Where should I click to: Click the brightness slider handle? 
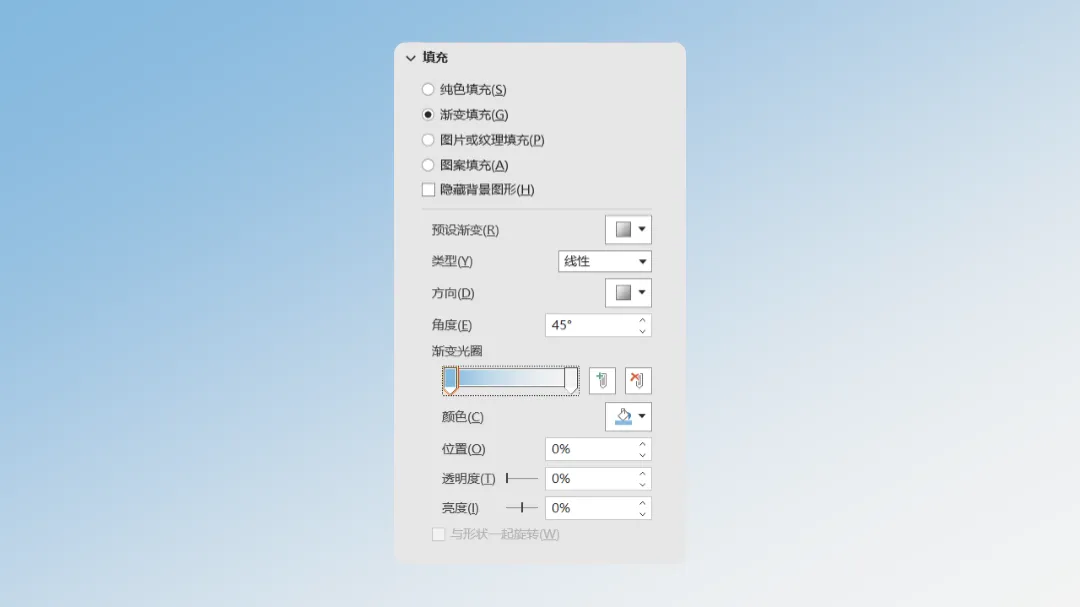522,508
